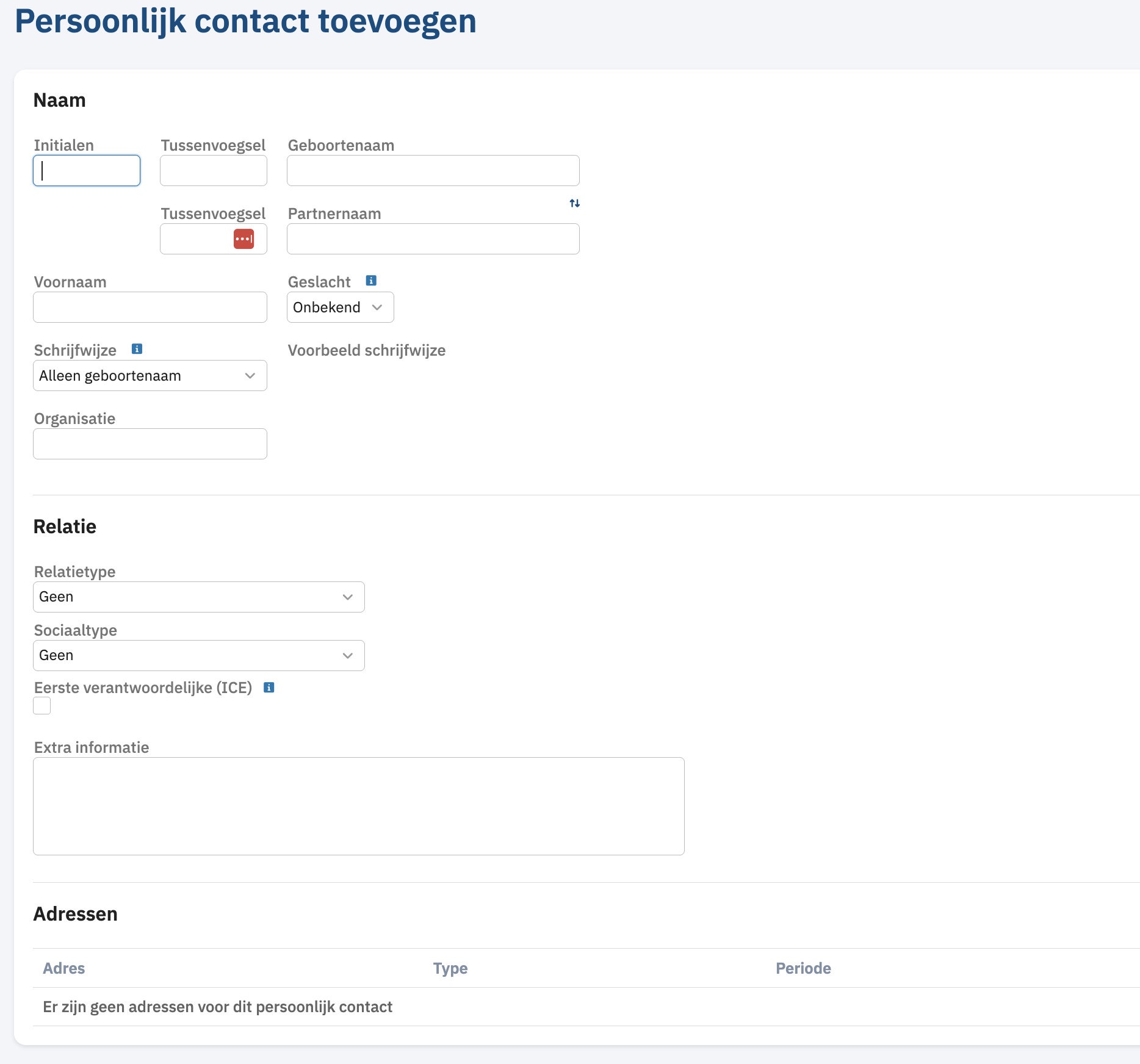Click the partner Tussenvoegsel field
This screenshot has width=1140, height=1064.
[x=195, y=239]
